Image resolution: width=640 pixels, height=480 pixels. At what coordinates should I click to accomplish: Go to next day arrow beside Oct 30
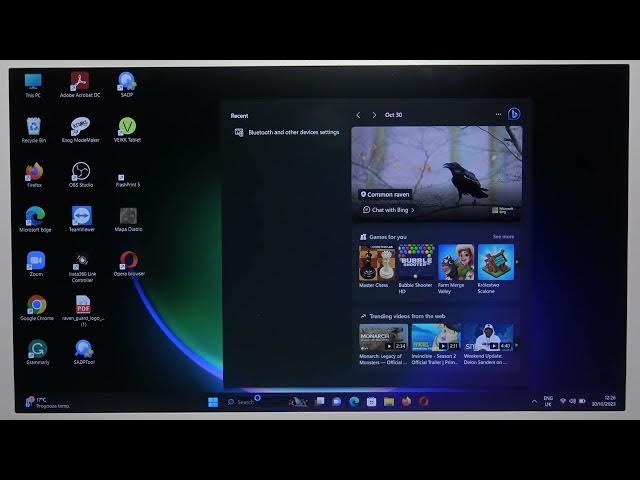pyautogui.click(x=374, y=115)
